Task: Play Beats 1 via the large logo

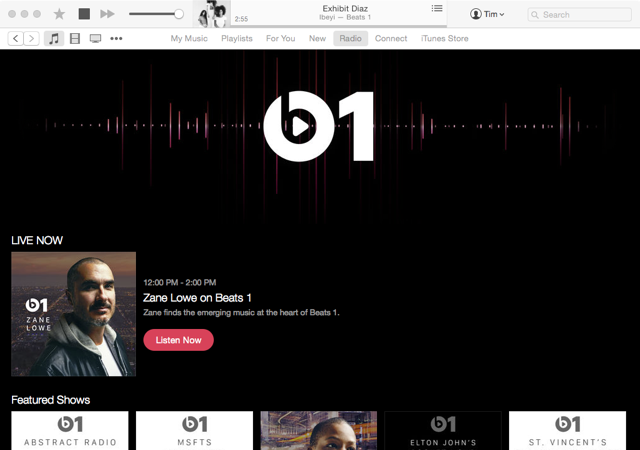Action: [318, 127]
